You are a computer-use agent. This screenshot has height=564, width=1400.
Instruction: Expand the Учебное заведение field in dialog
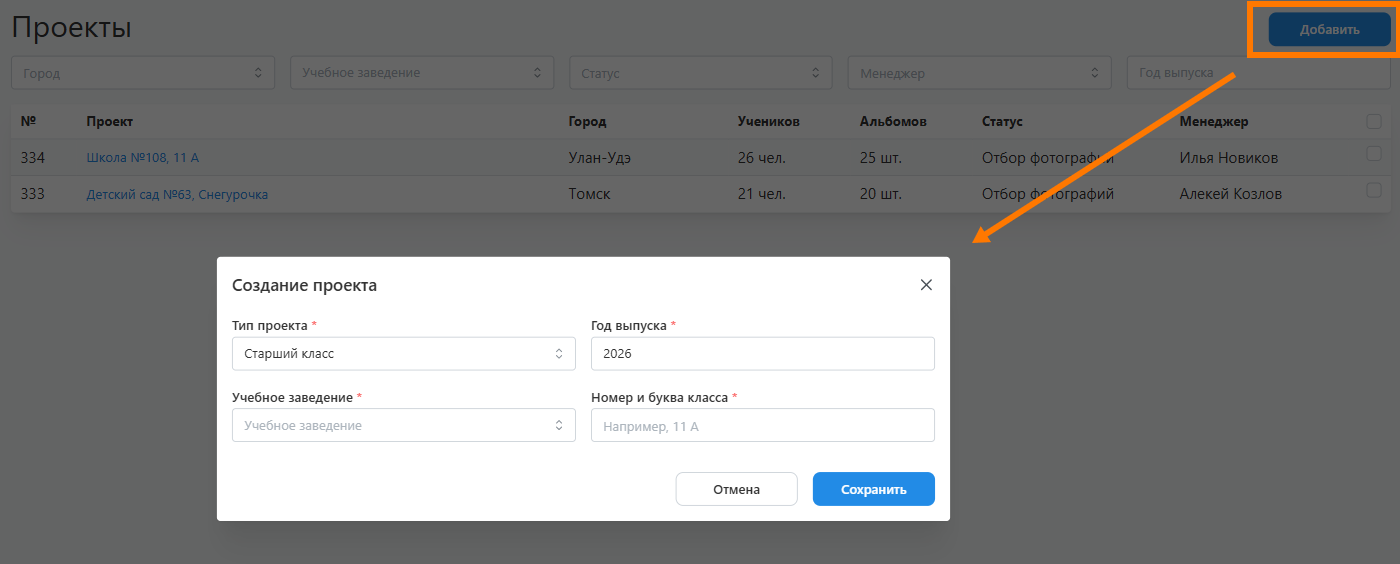pyautogui.click(x=403, y=425)
